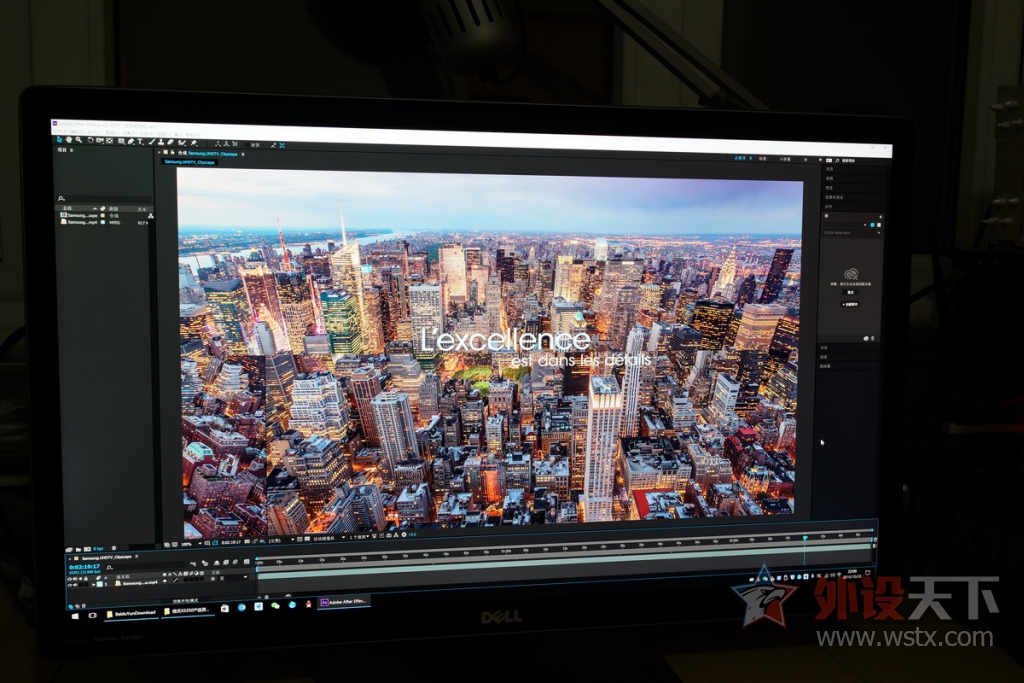Select the Samsung mp4 layer name in timeline
Screen dimensions: 1024x683
tap(140, 583)
